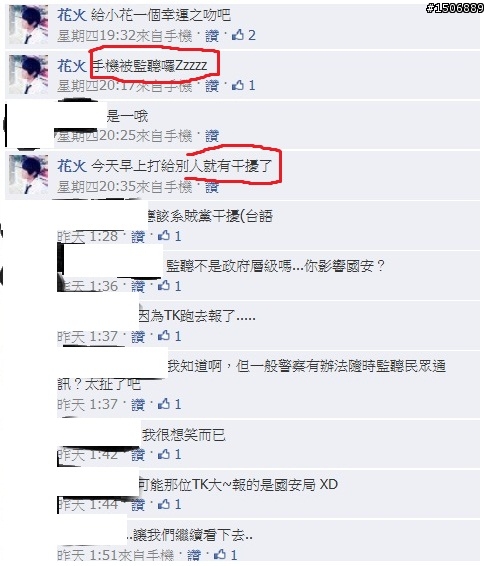Open 花火 name on 手機被監聽 comment
Screen dimensions: 488x566
pos(72,66)
